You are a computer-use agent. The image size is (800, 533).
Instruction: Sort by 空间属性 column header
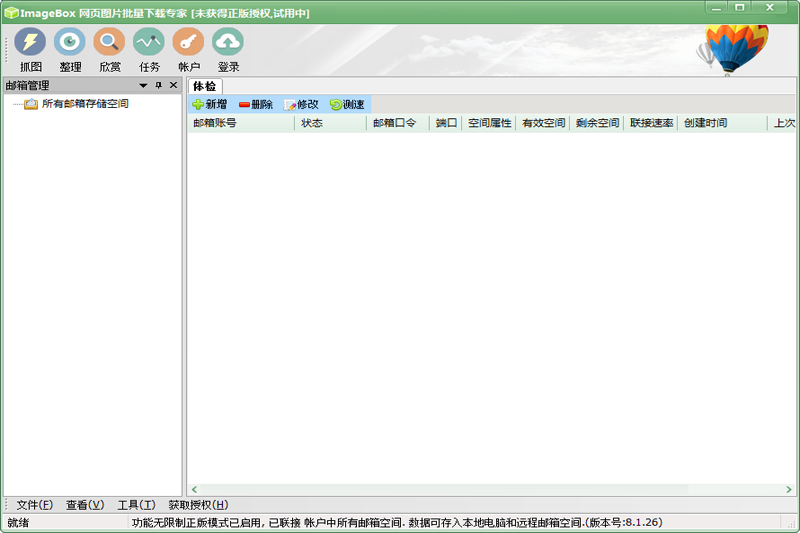[x=489, y=123]
